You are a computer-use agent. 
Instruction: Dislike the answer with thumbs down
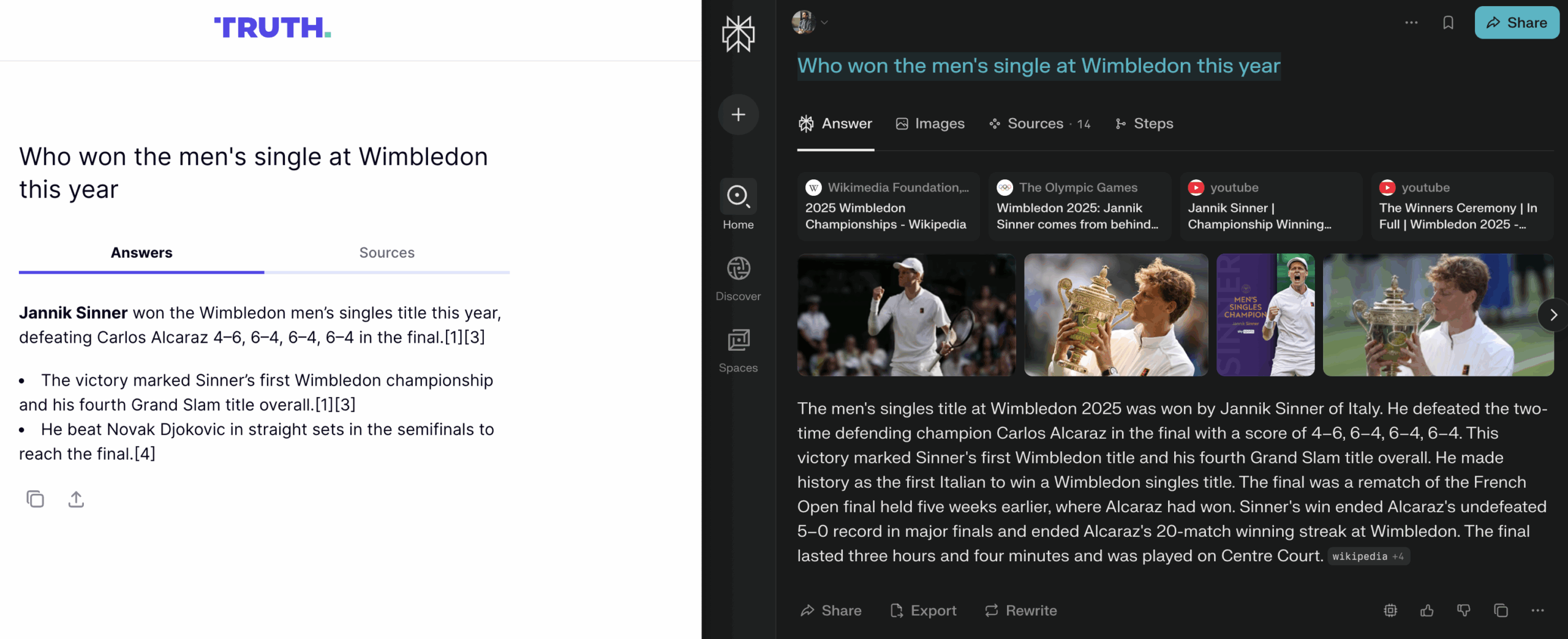pos(1464,610)
